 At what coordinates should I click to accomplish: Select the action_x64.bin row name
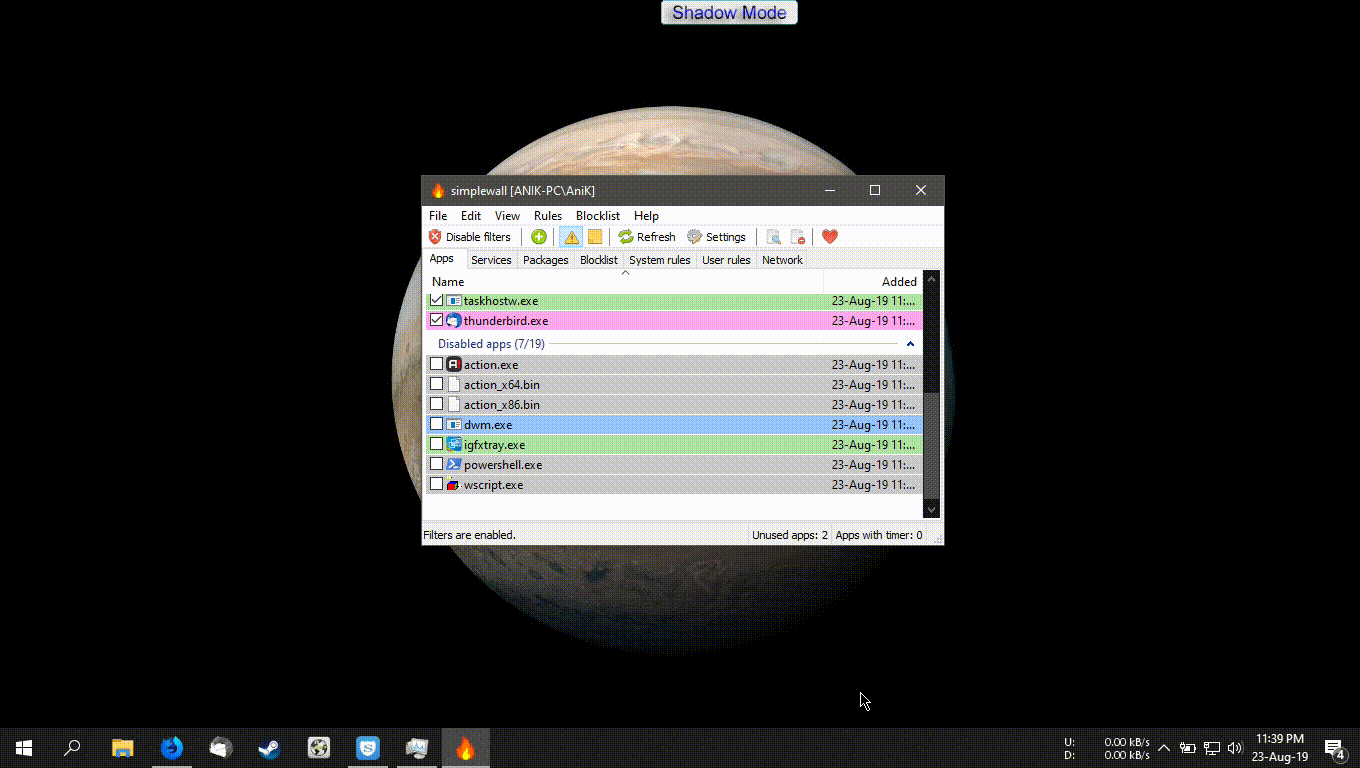(x=502, y=385)
